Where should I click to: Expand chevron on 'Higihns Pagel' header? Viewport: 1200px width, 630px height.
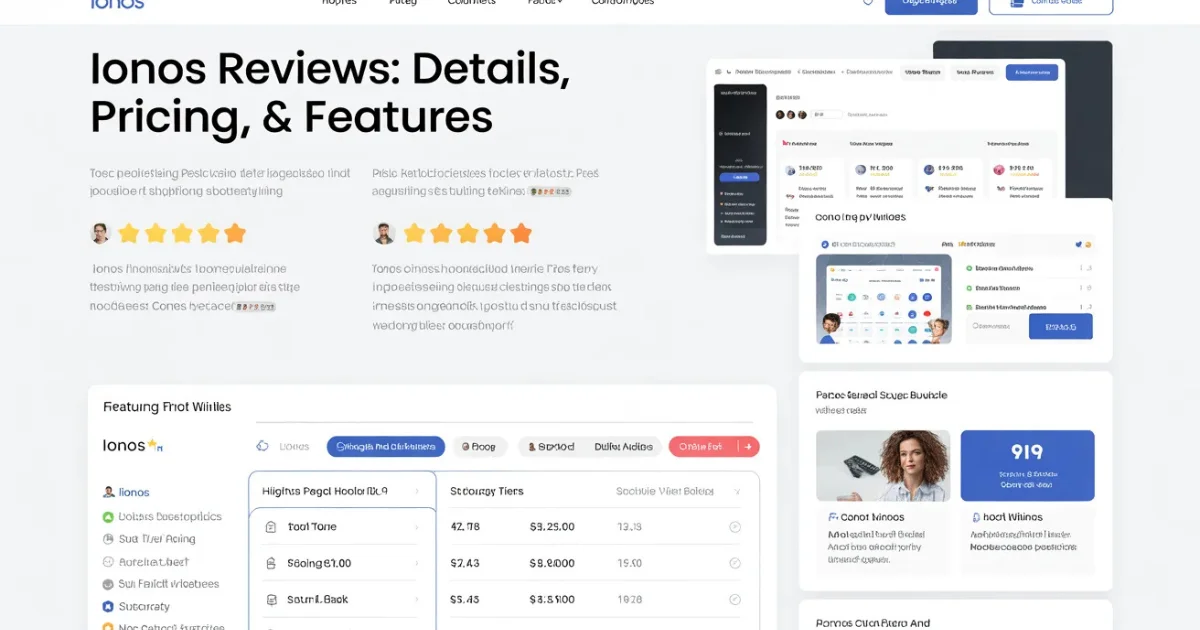point(417,491)
